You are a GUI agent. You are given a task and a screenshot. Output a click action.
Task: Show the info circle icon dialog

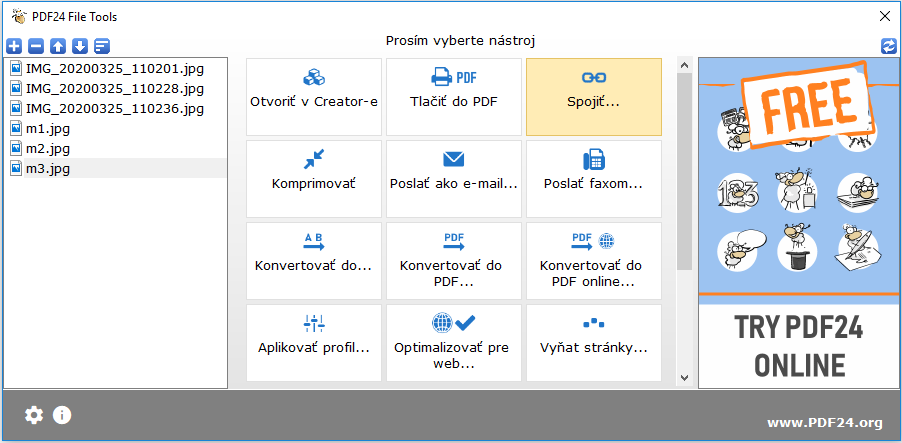[62, 415]
